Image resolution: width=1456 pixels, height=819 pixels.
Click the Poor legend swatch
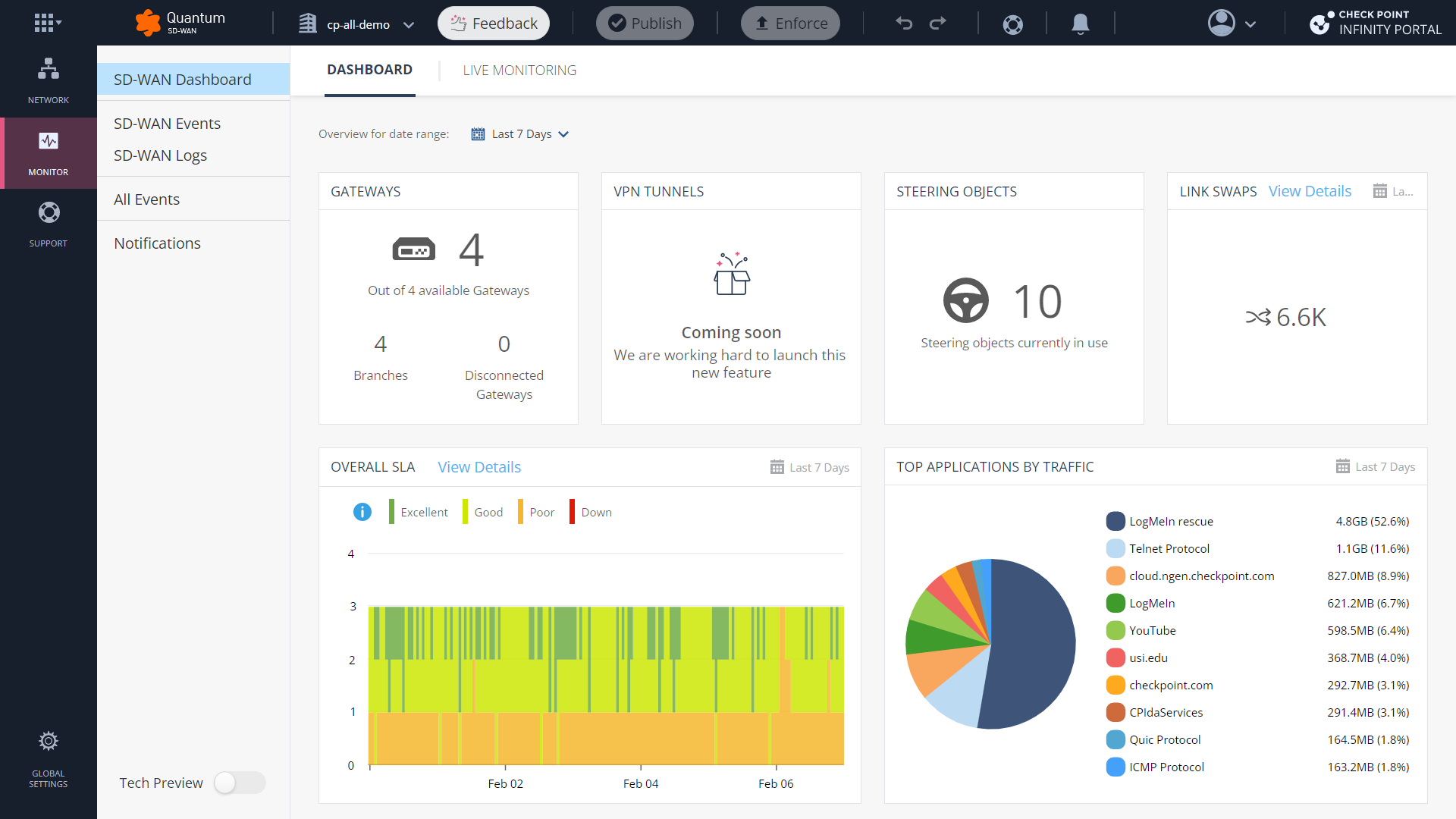(x=520, y=512)
